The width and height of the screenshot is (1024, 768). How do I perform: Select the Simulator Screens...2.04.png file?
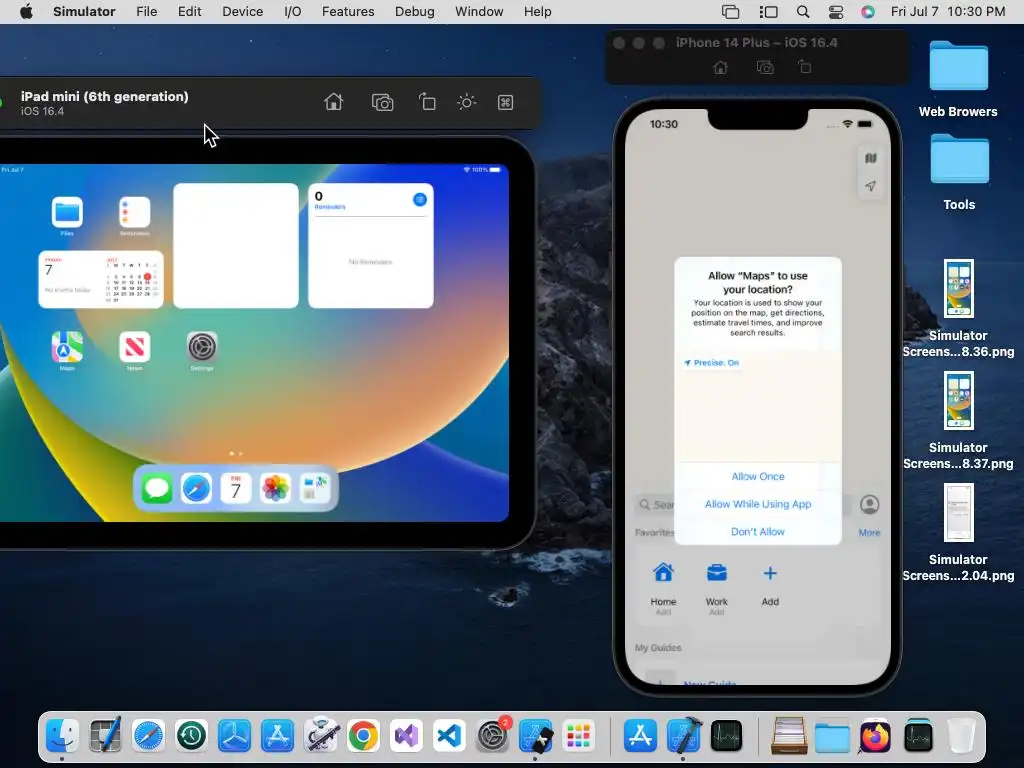point(958,532)
